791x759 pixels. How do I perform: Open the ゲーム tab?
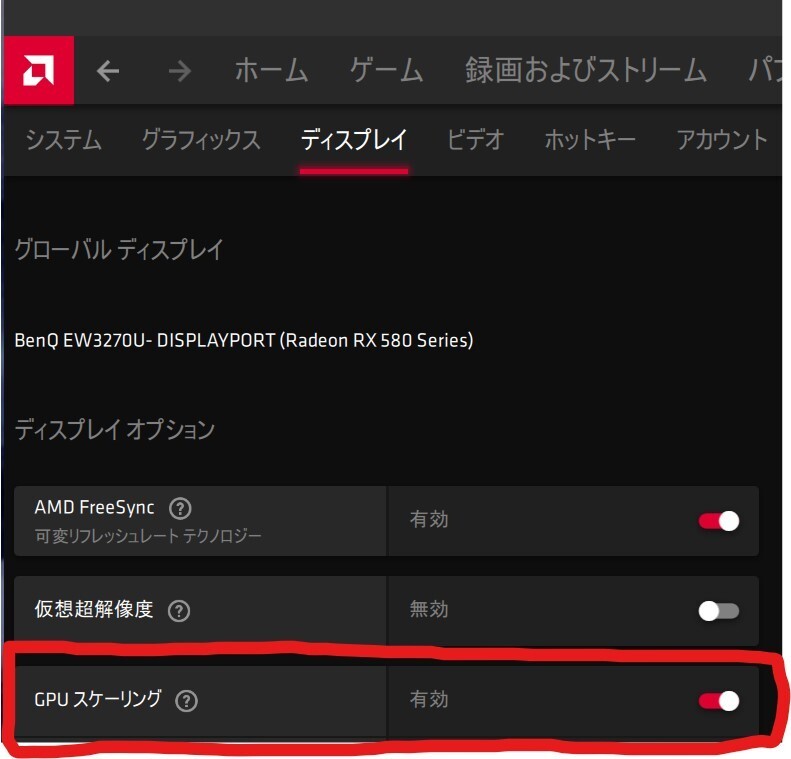tap(386, 70)
